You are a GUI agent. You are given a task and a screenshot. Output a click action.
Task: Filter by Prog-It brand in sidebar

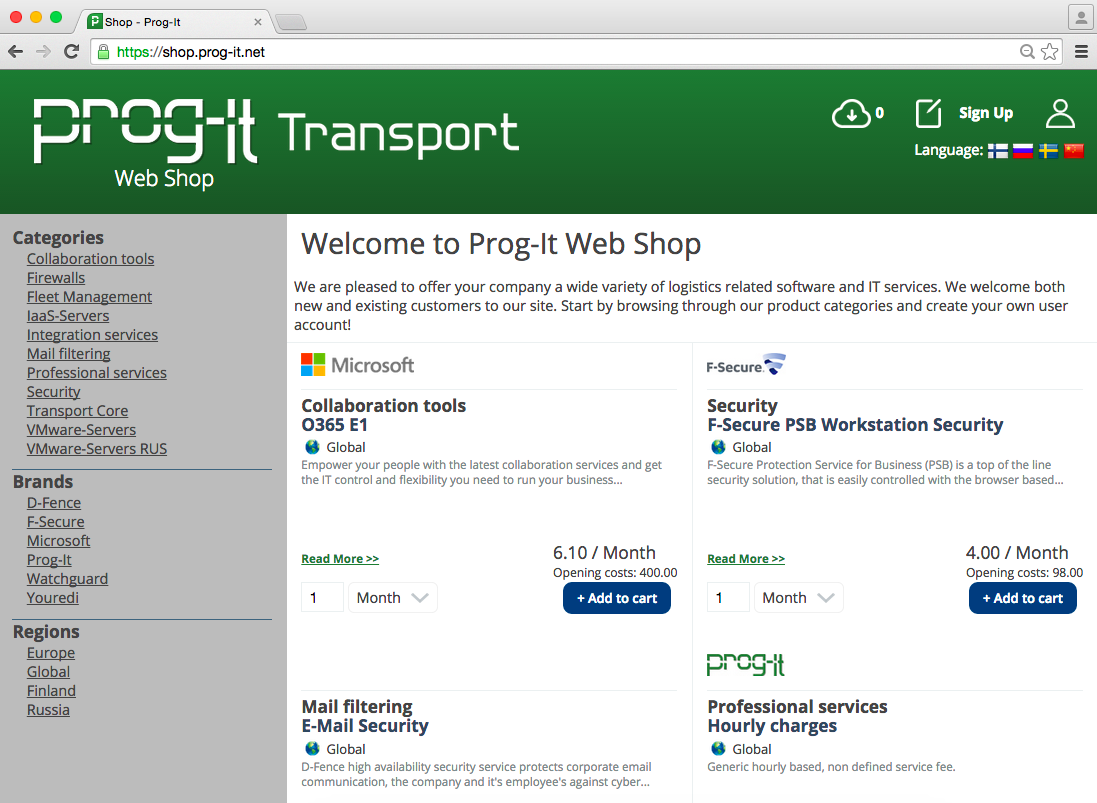(49, 559)
